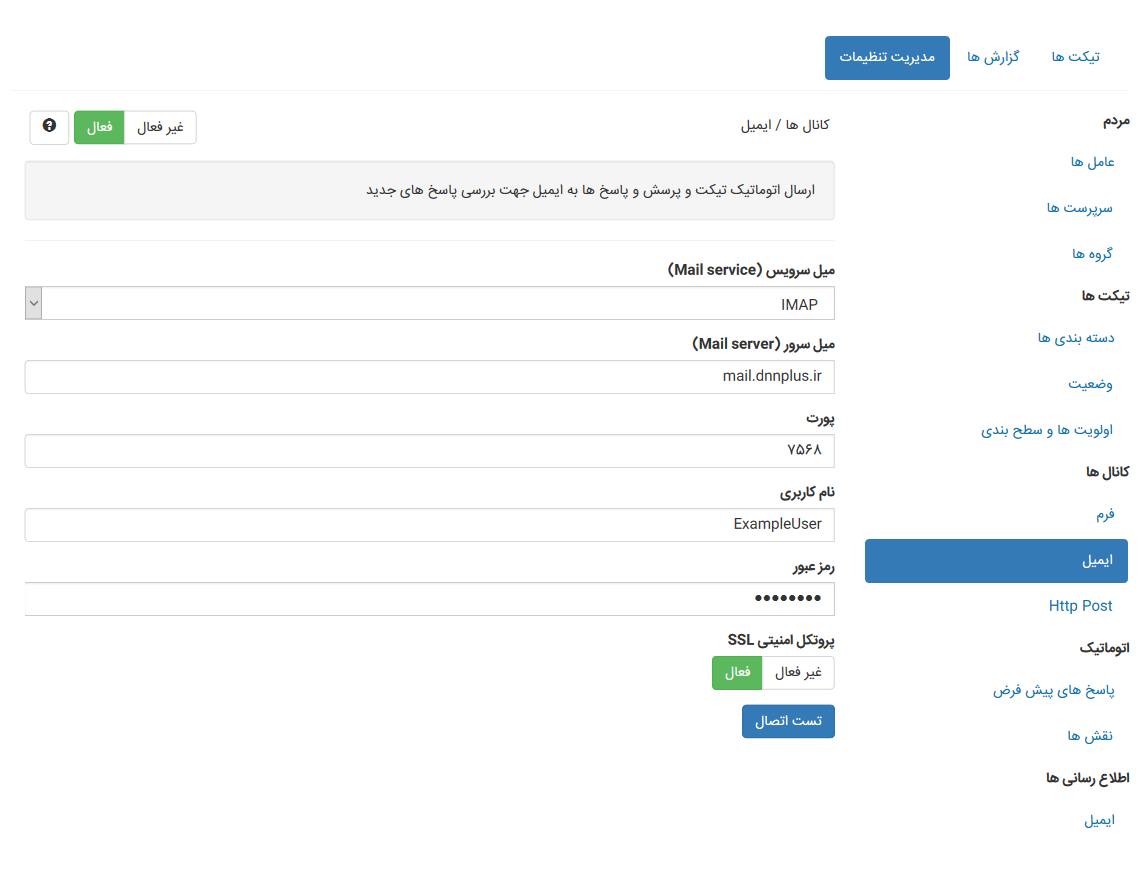Focus the پورت port field
Image resolution: width=1140 pixels, height=877 pixels.
tap(429, 451)
